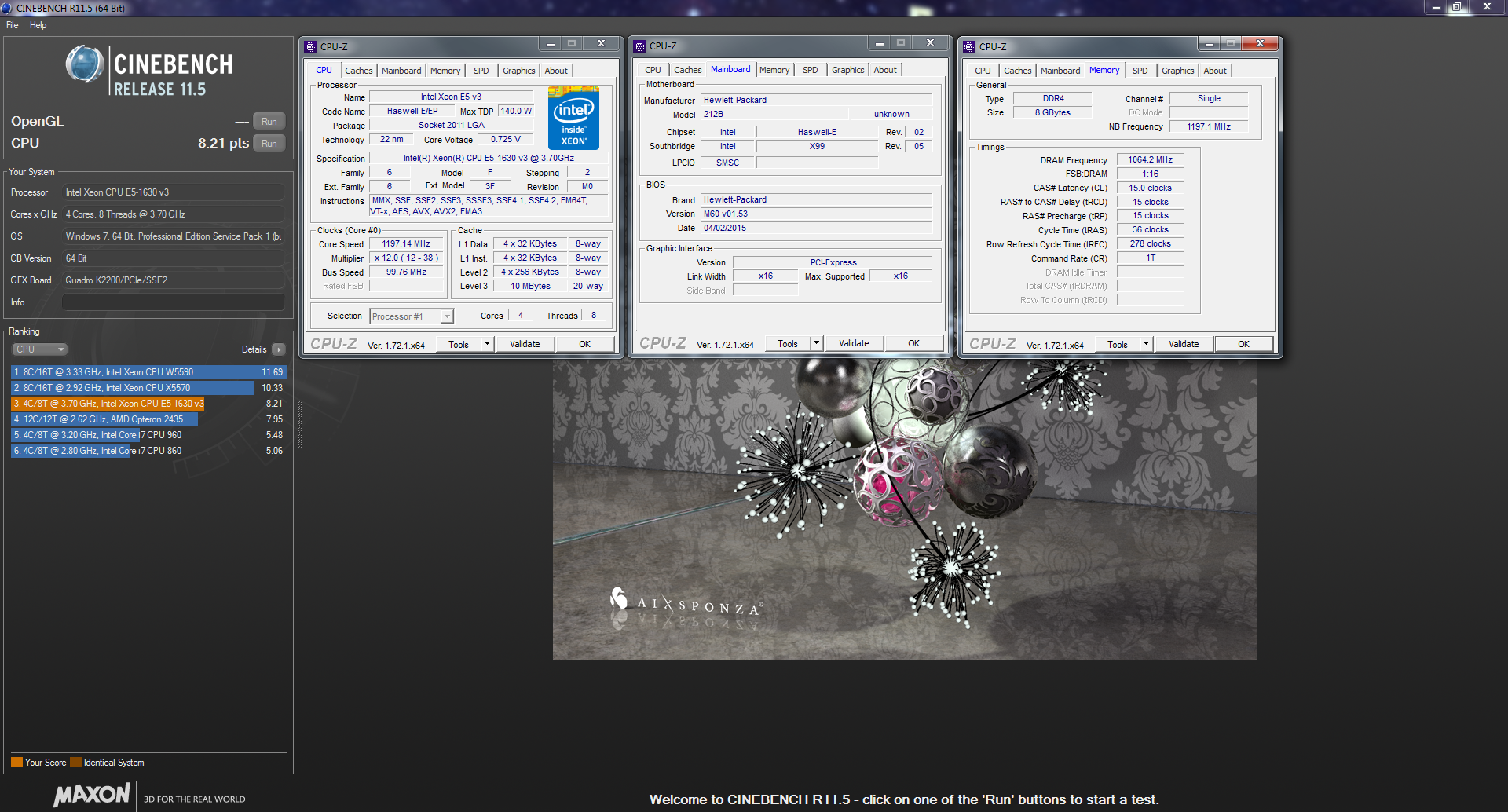Select the Mainboard tab in left CPU-Z window

401,71
